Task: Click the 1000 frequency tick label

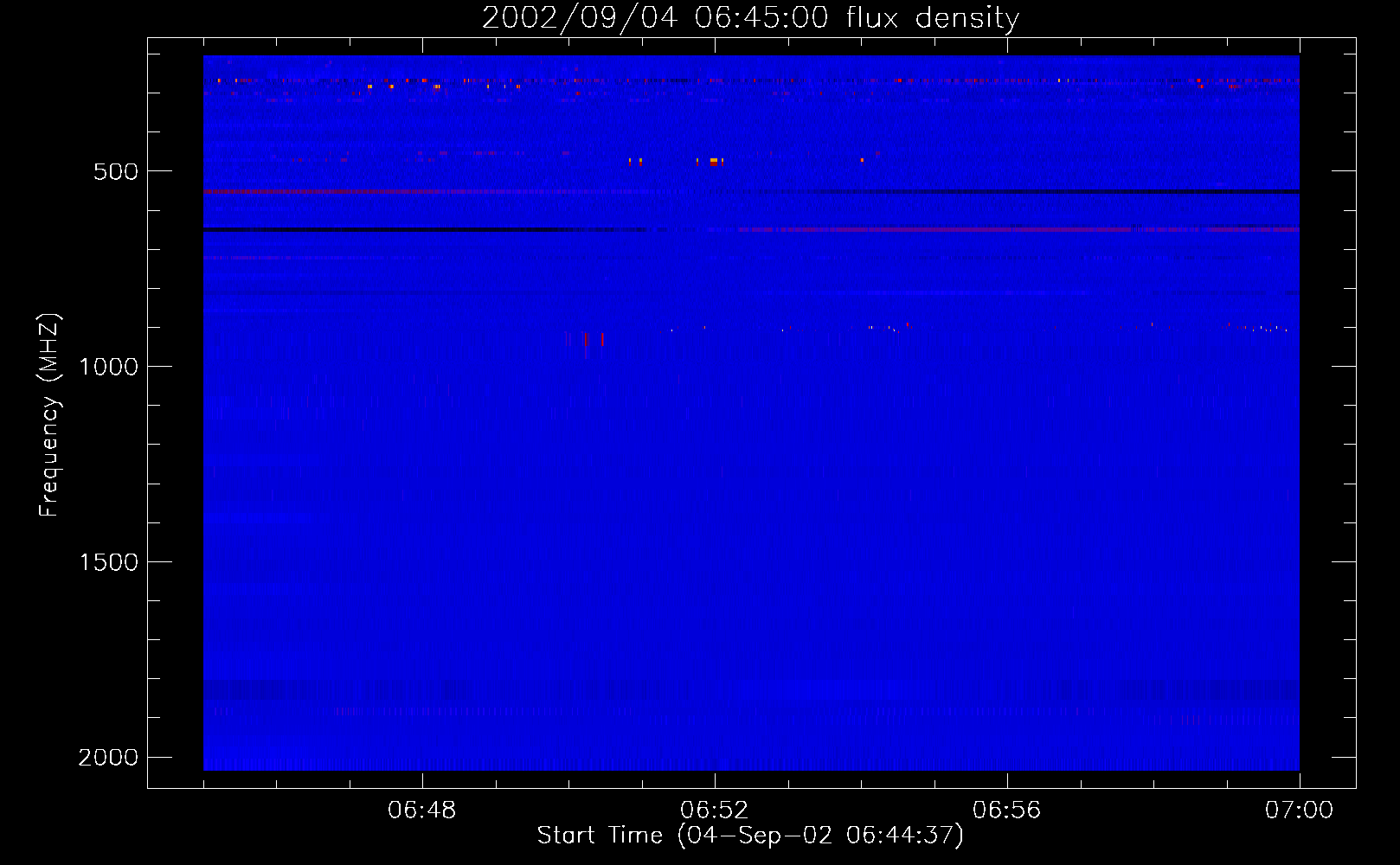Action: click(x=108, y=367)
